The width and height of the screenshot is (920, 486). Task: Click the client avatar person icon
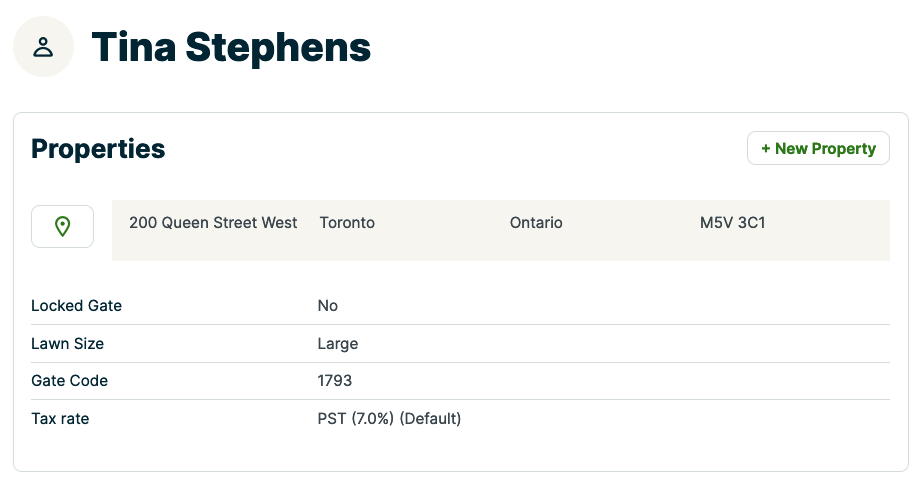coord(43,47)
